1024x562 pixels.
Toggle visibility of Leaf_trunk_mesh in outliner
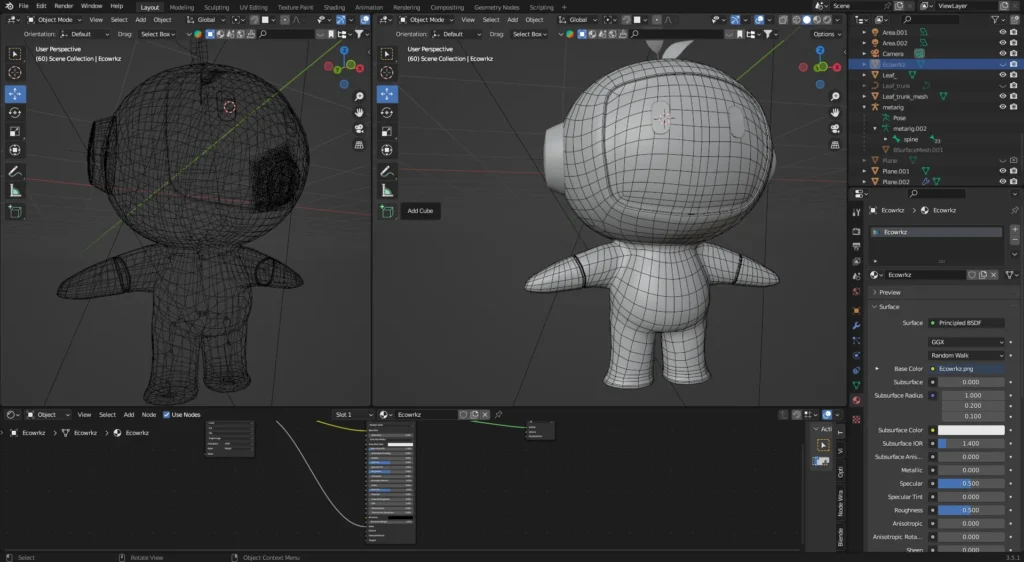[x=1002, y=96]
